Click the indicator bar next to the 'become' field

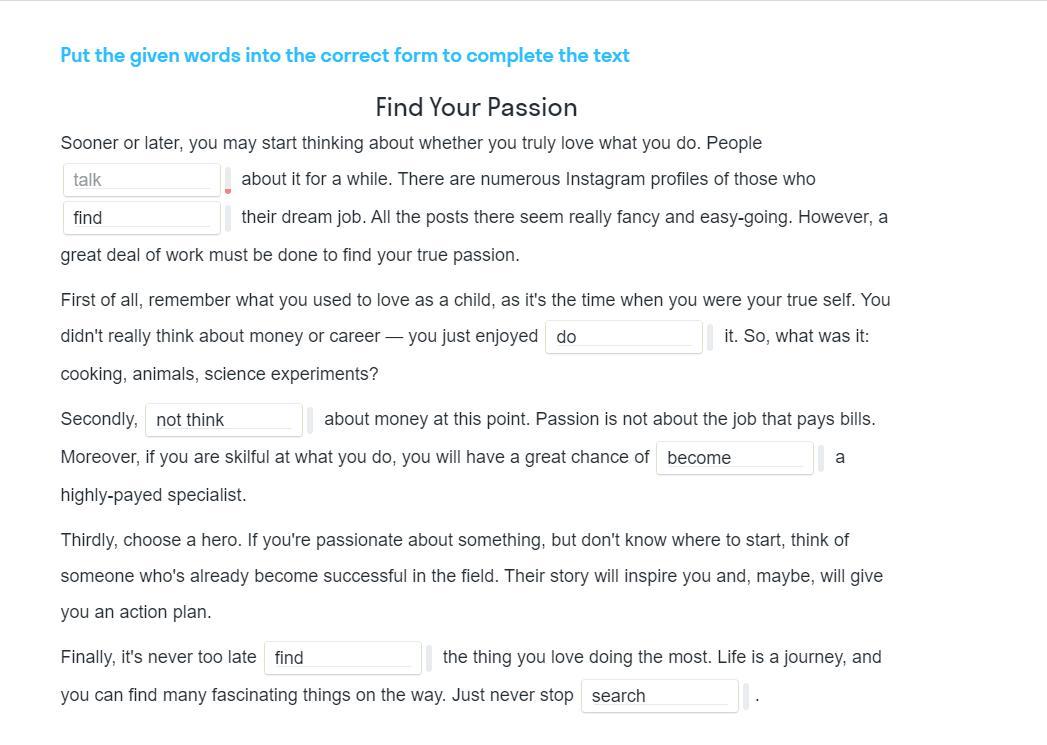click(x=821, y=459)
